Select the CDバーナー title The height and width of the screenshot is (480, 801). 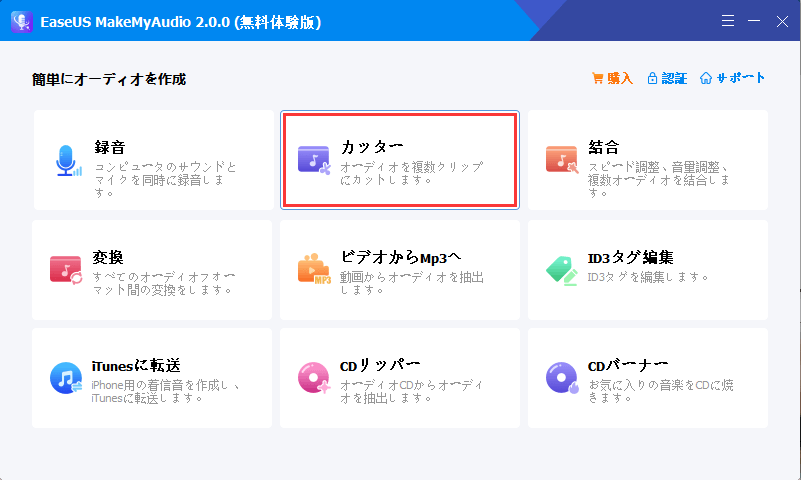pos(628,366)
